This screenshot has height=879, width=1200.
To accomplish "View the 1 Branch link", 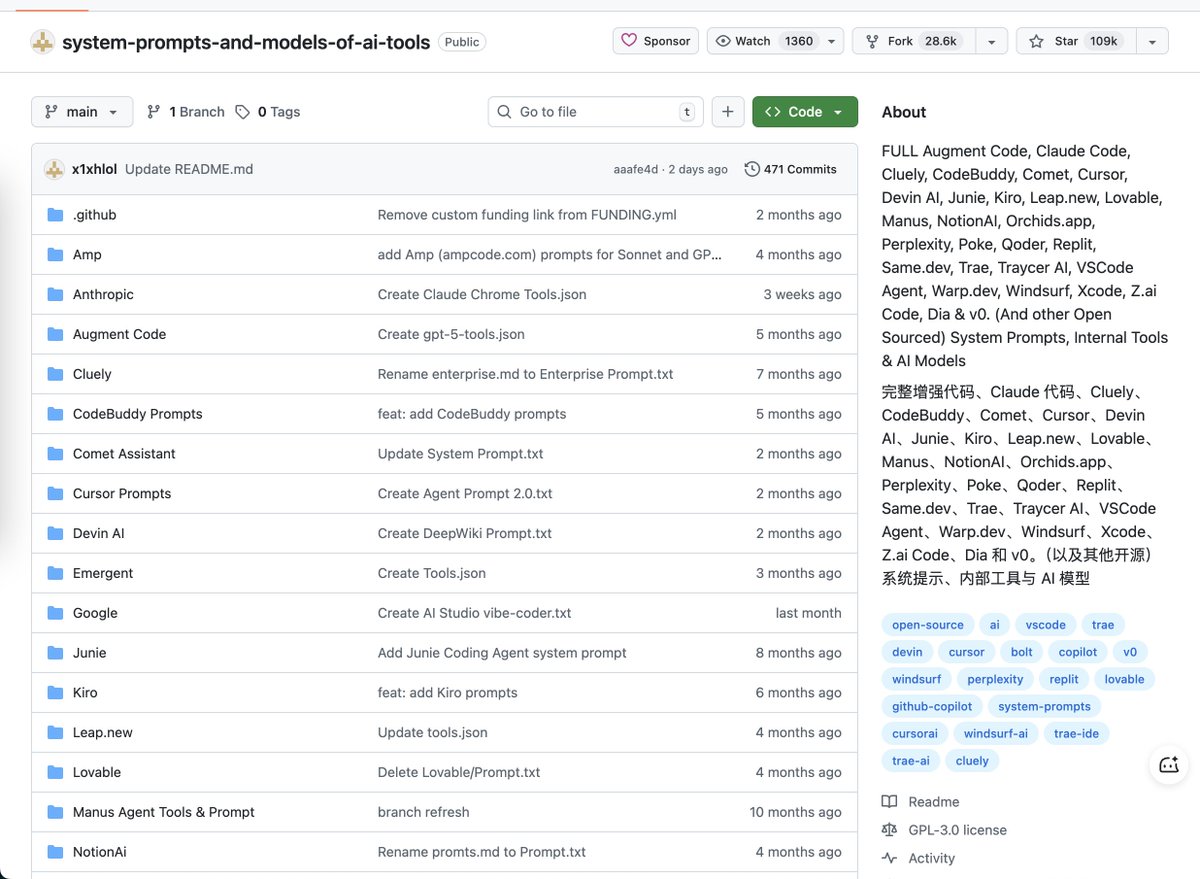I will 186,112.
